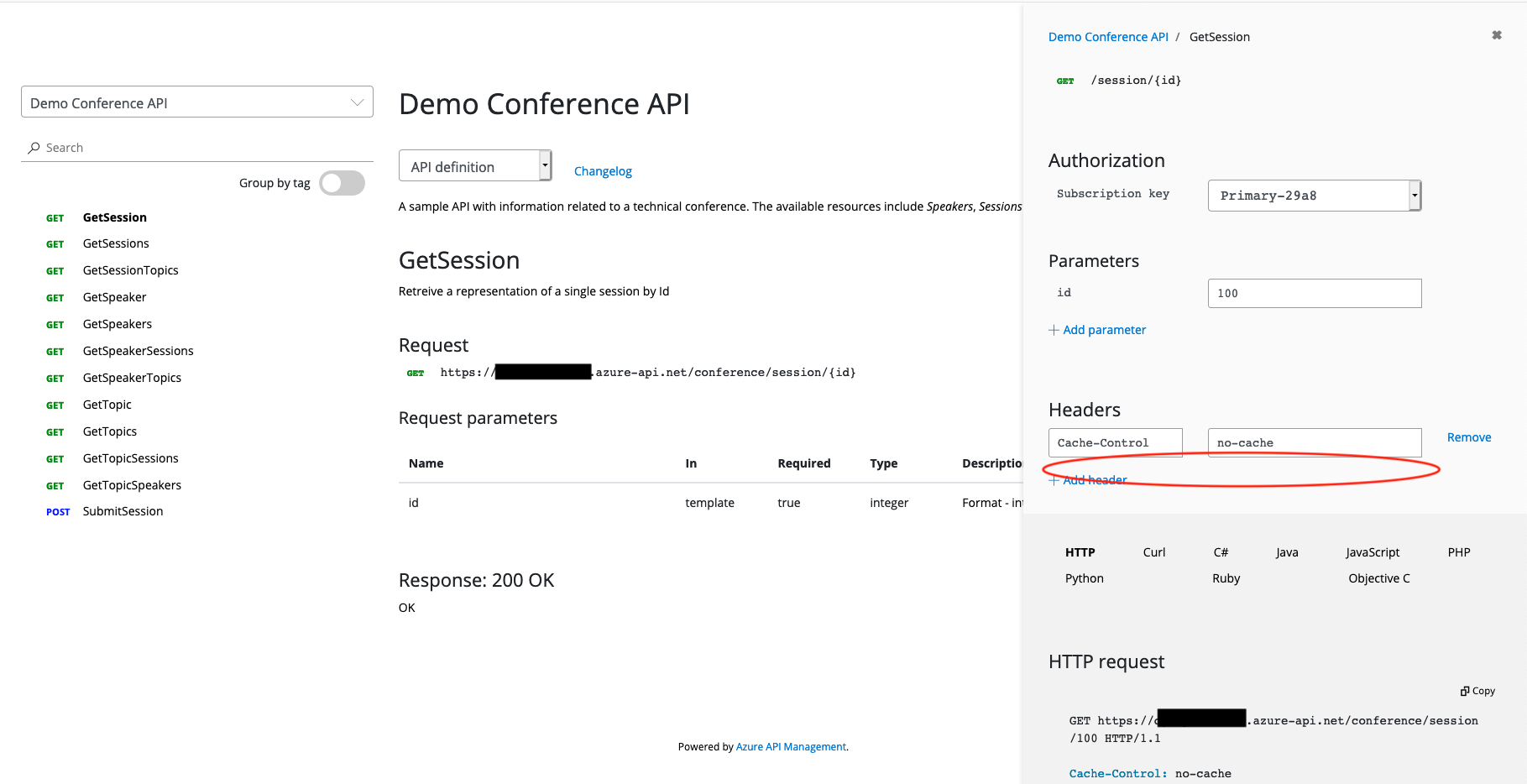The width and height of the screenshot is (1527, 784).
Task: Open the Changelog link
Action: pyautogui.click(x=603, y=170)
